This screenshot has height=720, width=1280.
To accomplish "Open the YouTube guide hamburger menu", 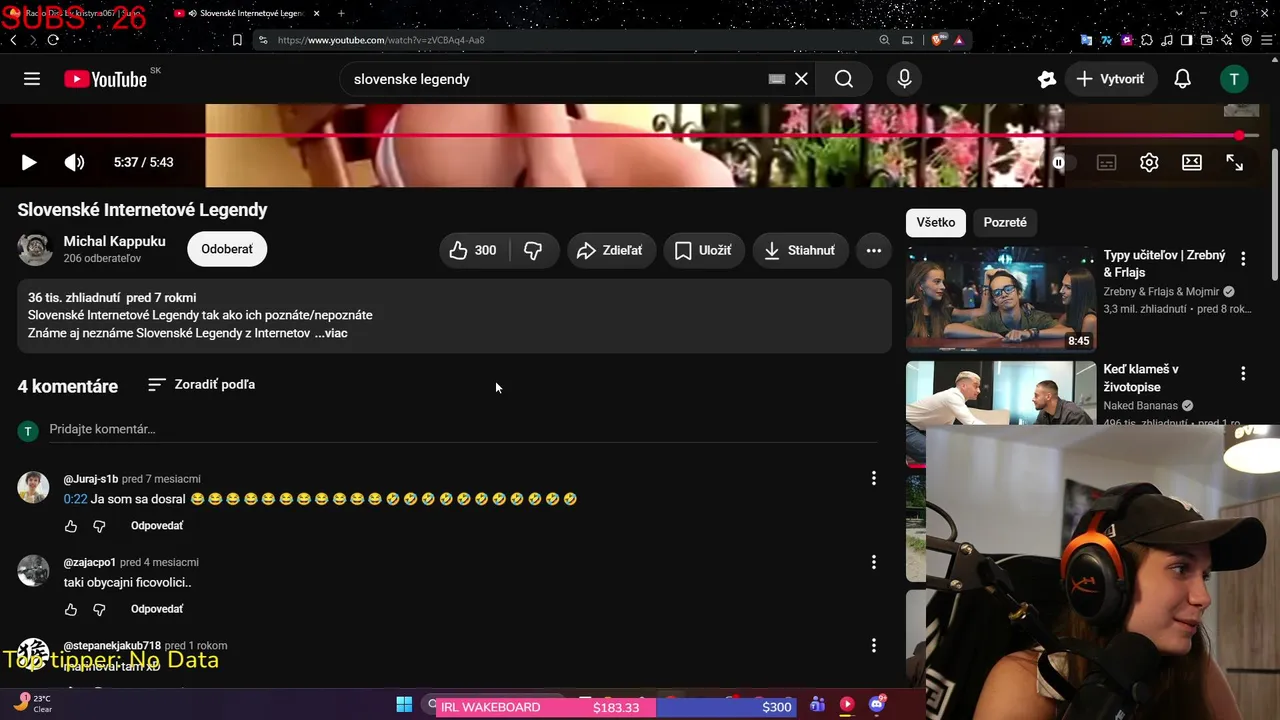I will click(x=32, y=79).
